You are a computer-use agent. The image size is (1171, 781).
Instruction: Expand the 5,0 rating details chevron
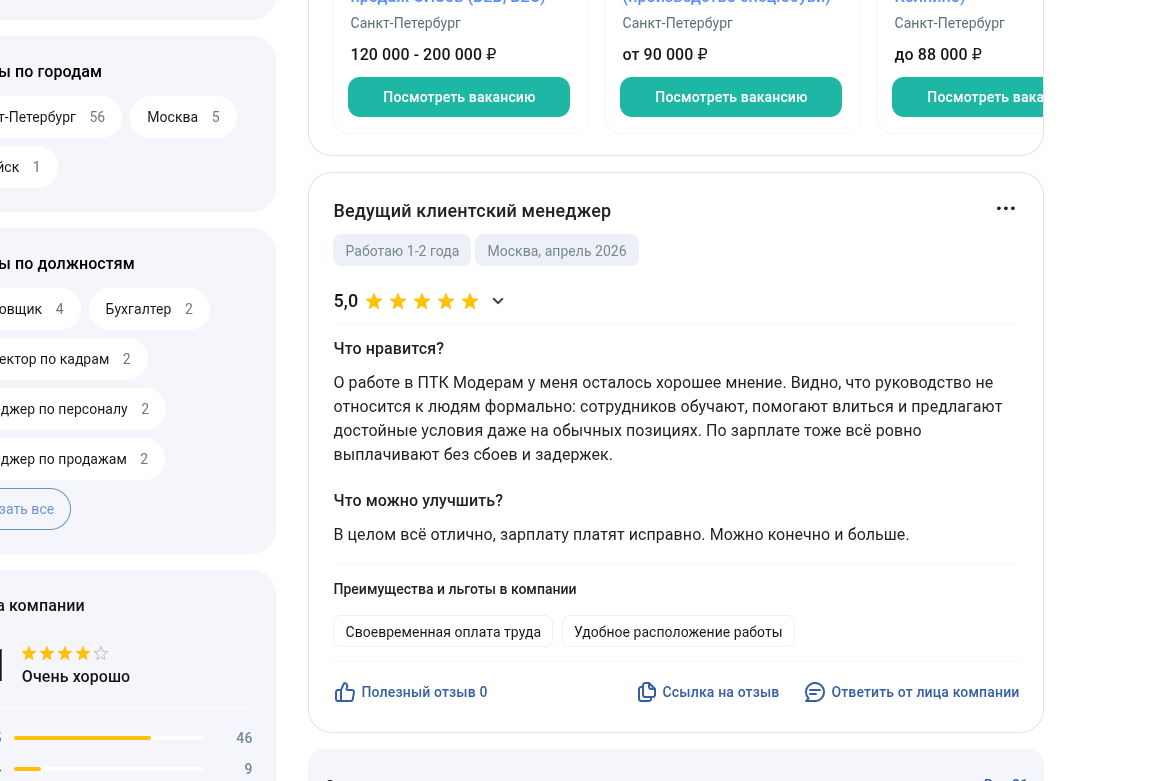click(498, 301)
